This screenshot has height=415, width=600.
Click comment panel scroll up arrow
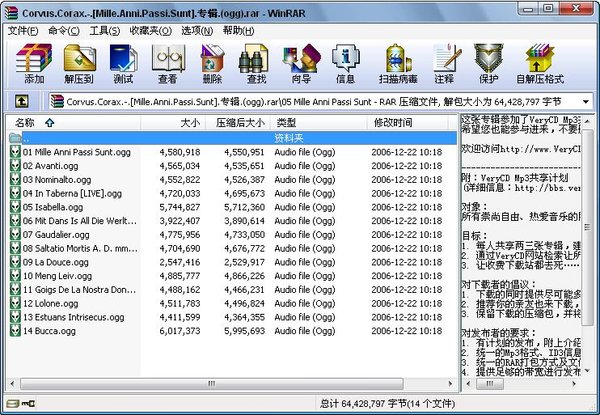click(x=587, y=122)
